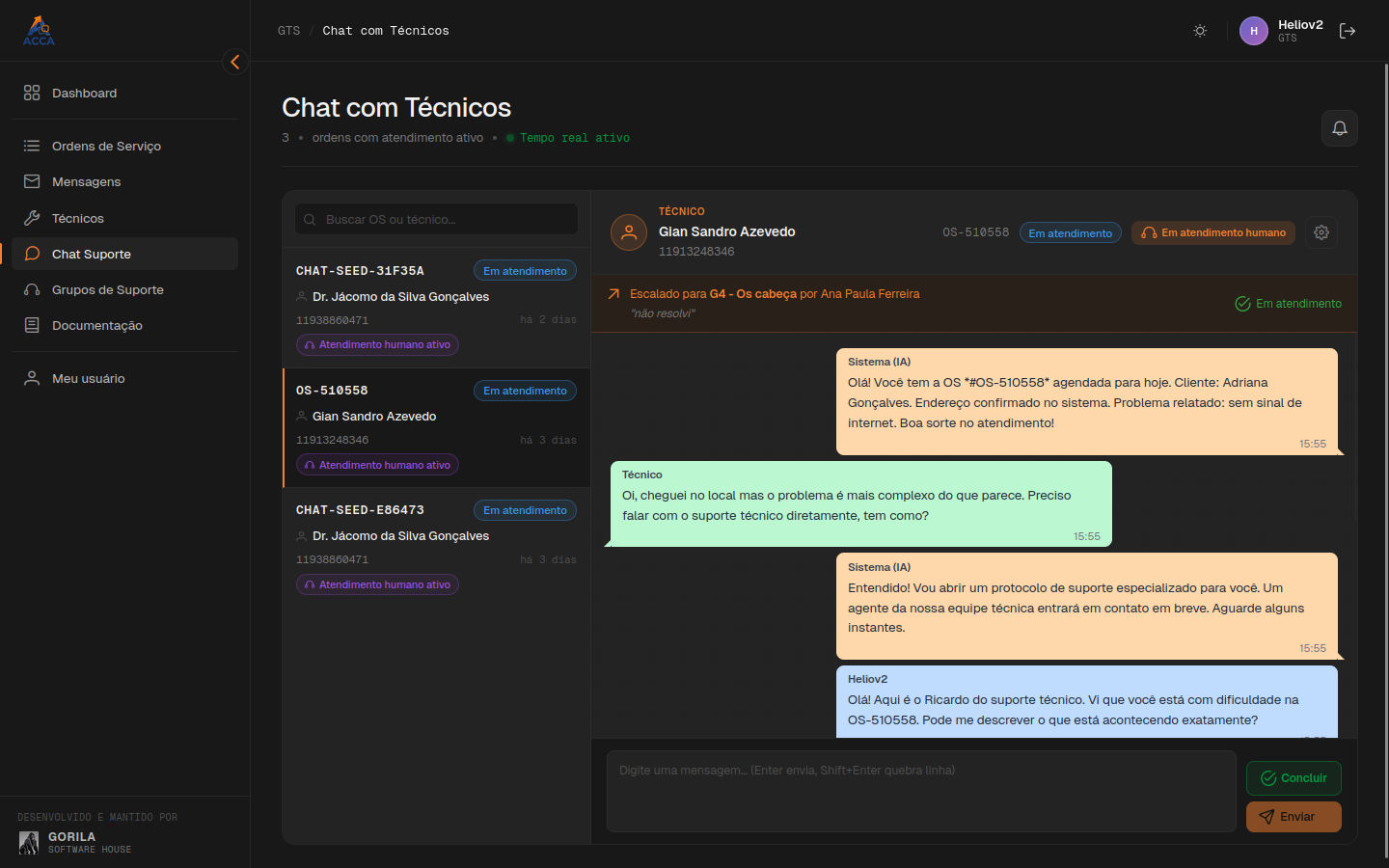Screen dimensions: 1389x868
Task: Click the Concluir button
Action: tap(1294, 778)
